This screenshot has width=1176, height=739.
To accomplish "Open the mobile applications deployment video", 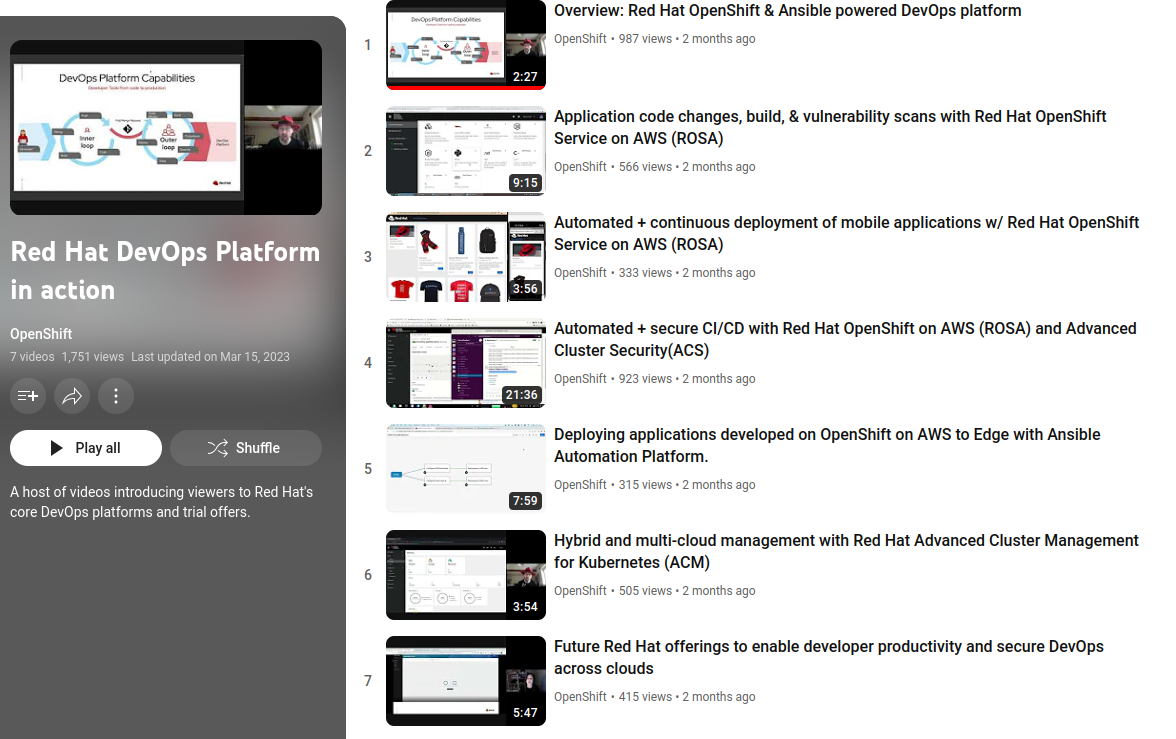I will (x=847, y=233).
